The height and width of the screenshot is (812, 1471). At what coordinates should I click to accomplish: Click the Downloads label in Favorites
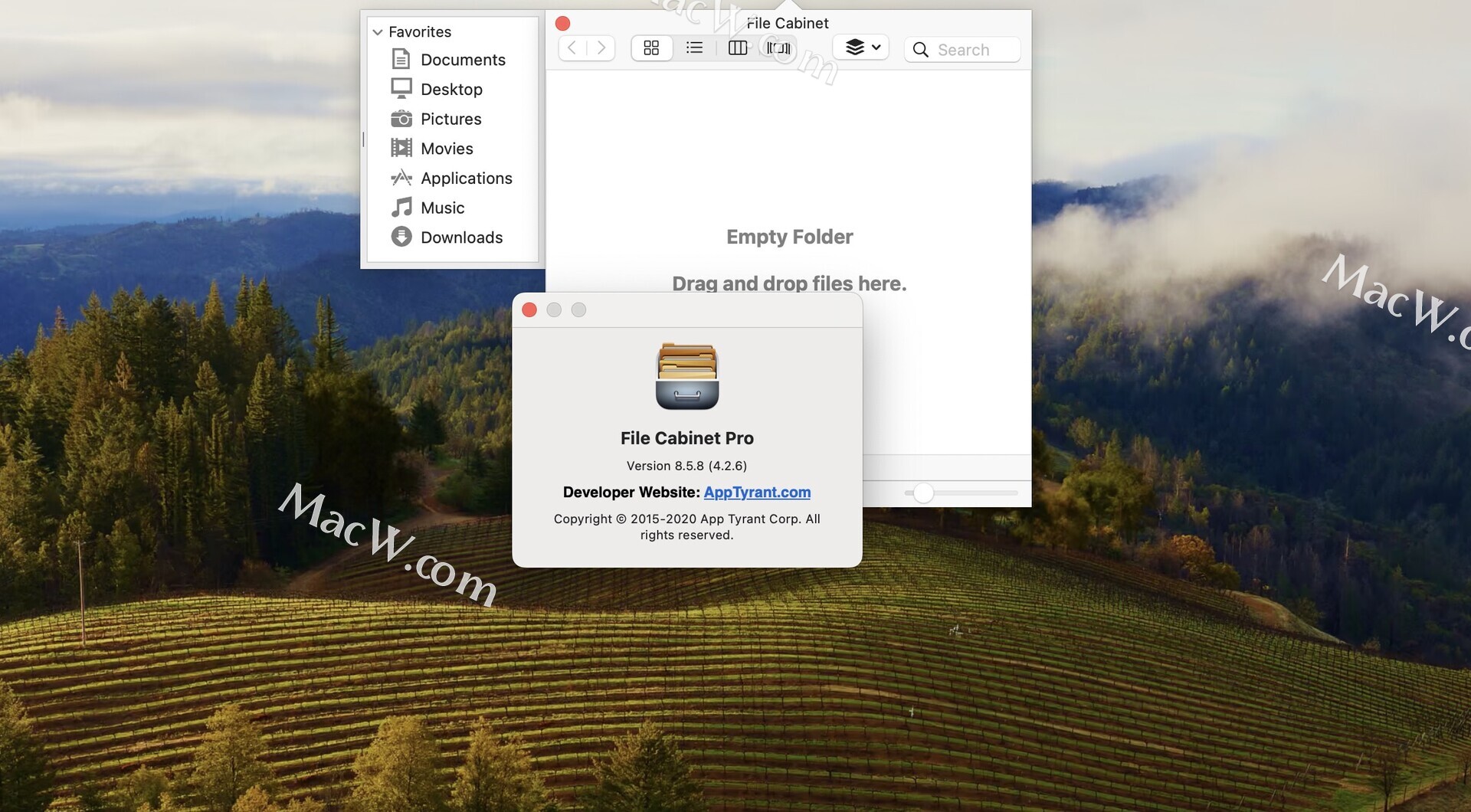click(x=461, y=237)
